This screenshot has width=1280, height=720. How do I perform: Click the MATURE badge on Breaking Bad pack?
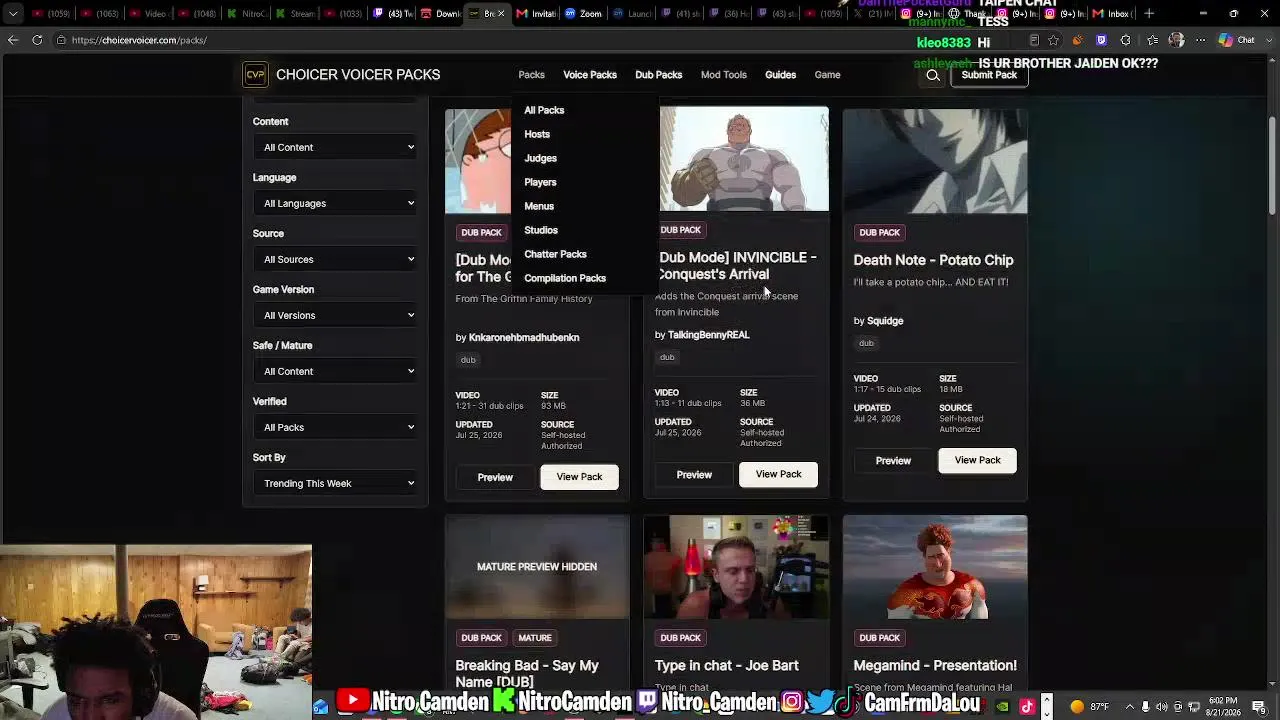coord(535,638)
